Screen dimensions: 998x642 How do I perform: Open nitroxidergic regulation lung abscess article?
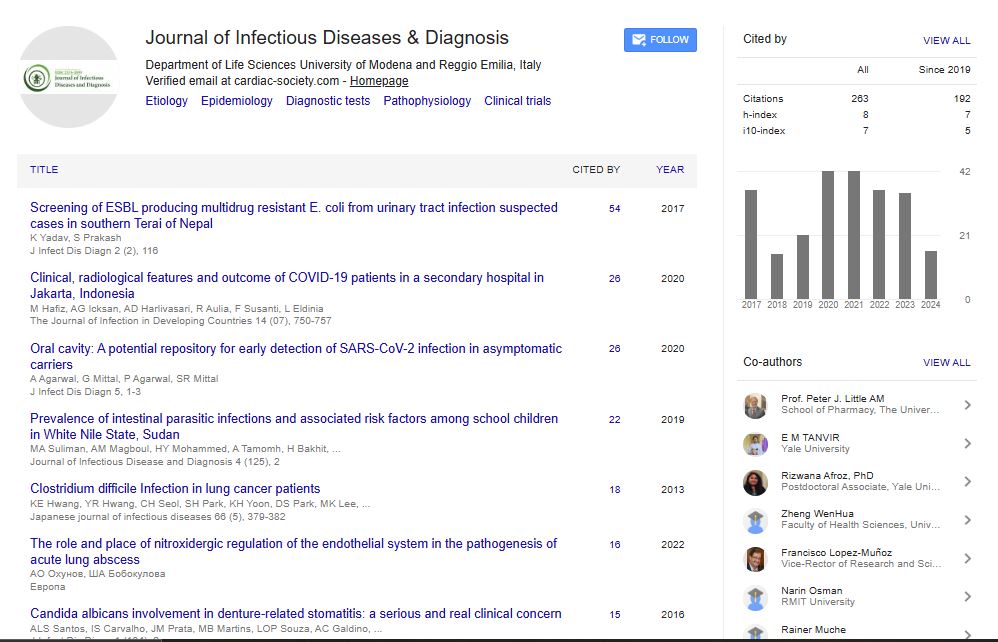293,551
